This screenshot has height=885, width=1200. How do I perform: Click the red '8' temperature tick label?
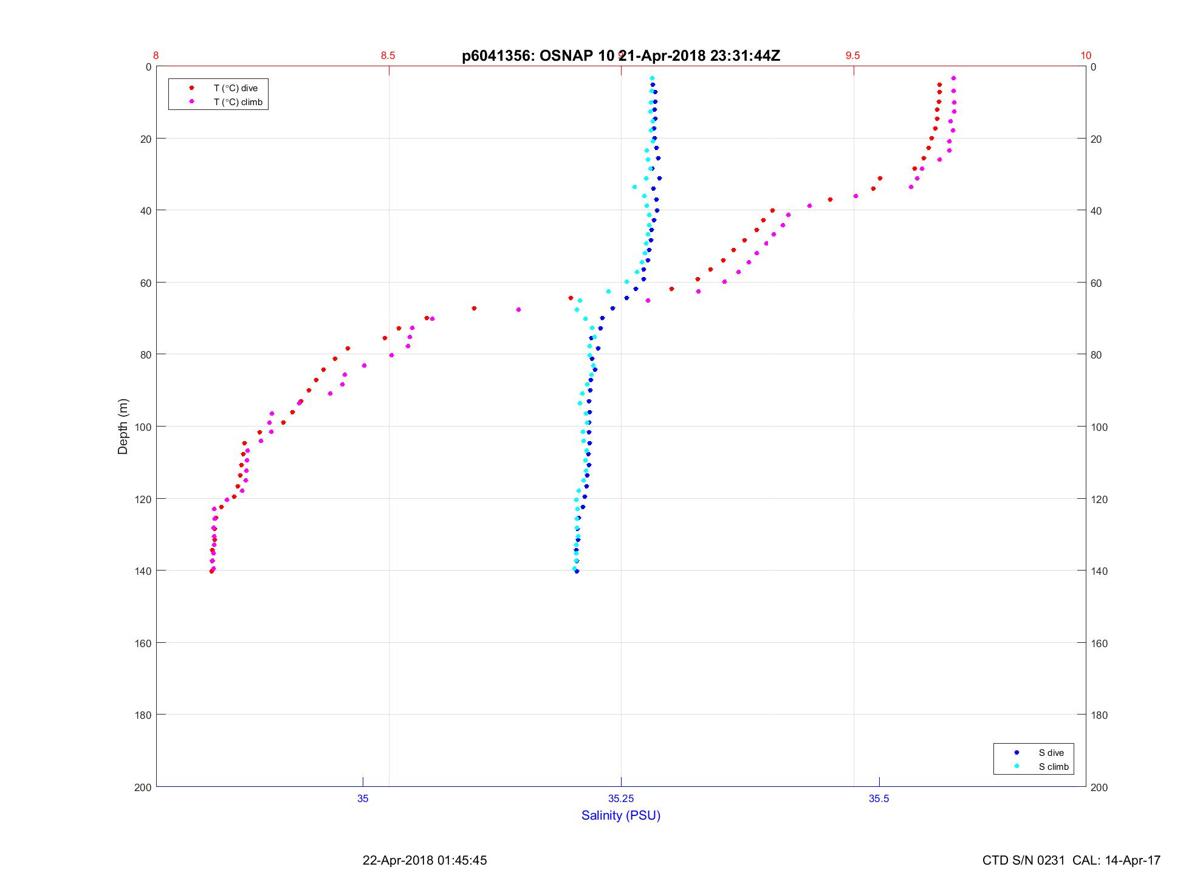click(156, 56)
